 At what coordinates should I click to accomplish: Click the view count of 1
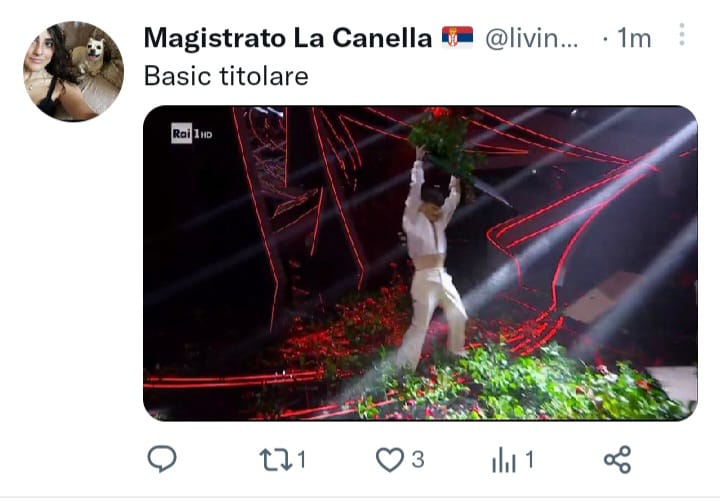[x=529, y=460]
